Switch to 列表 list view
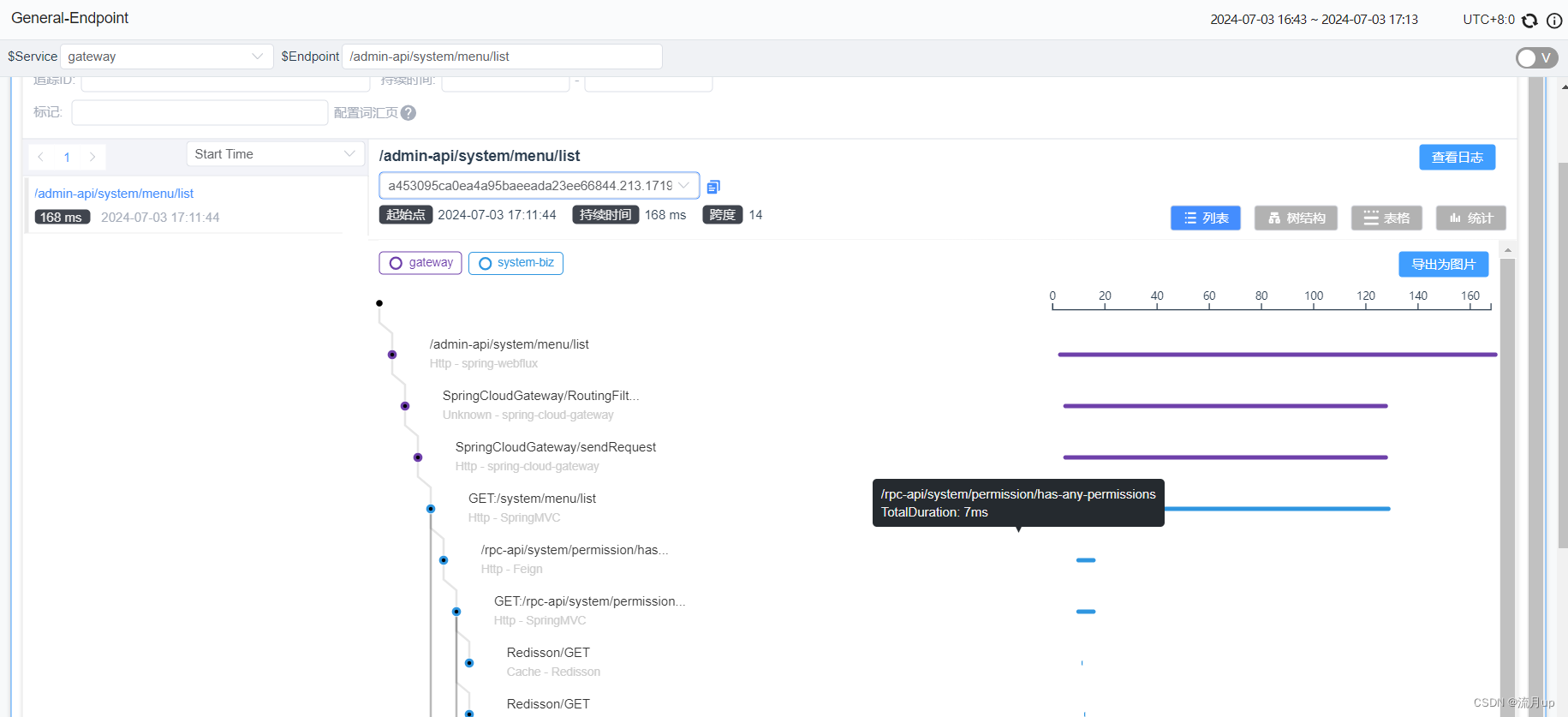Screen dimensions: 1568x717 1205,218
